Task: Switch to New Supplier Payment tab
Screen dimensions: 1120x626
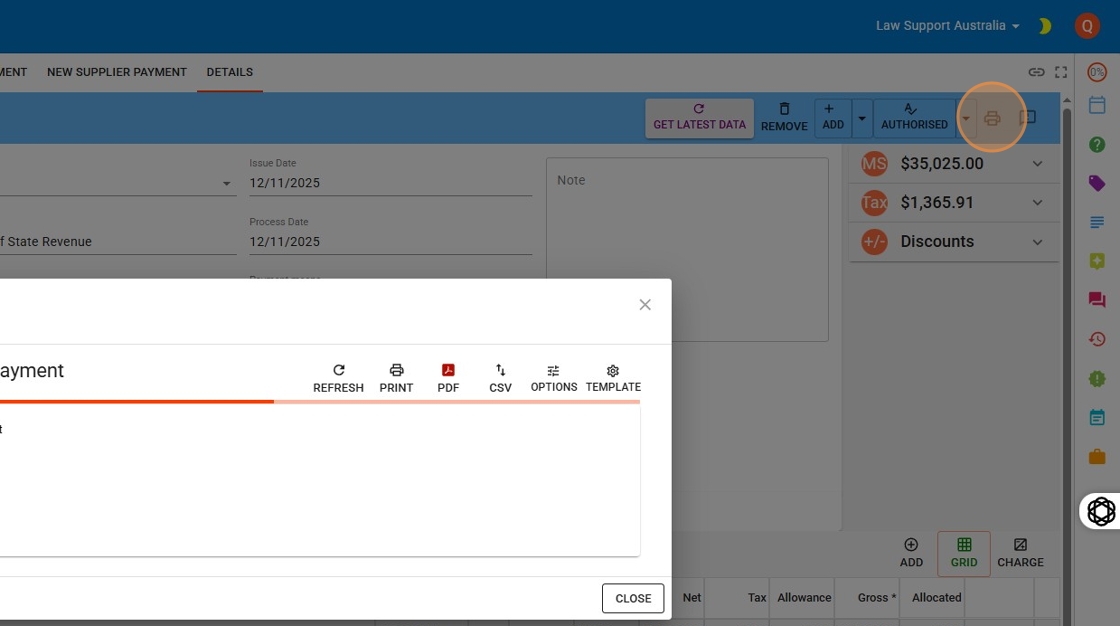Action: coord(117,72)
